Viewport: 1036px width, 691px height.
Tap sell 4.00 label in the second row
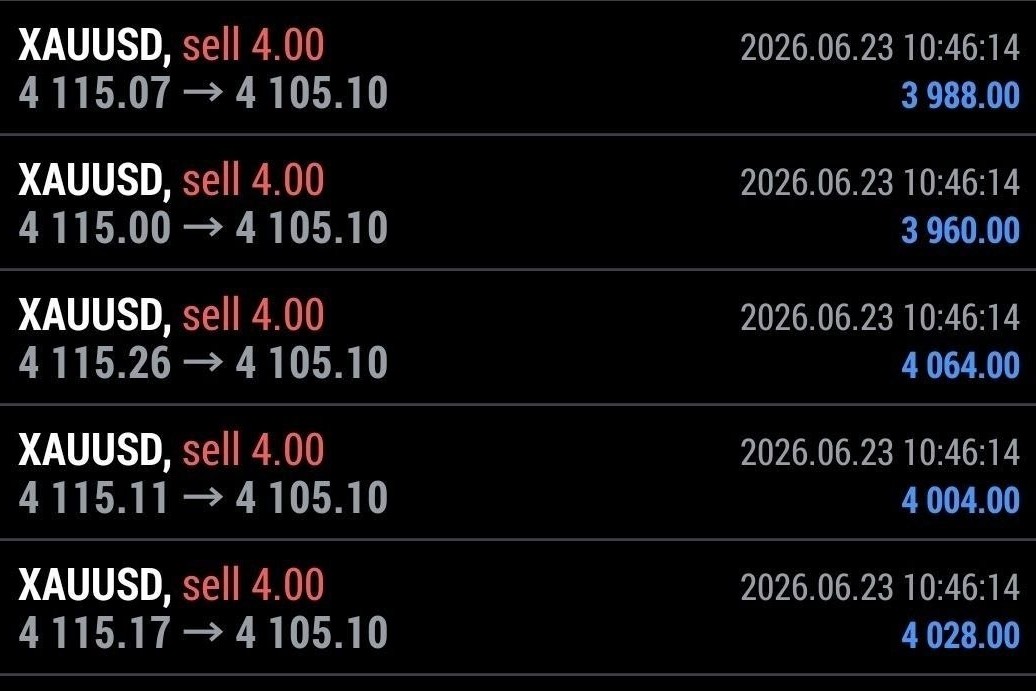pos(253,180)
